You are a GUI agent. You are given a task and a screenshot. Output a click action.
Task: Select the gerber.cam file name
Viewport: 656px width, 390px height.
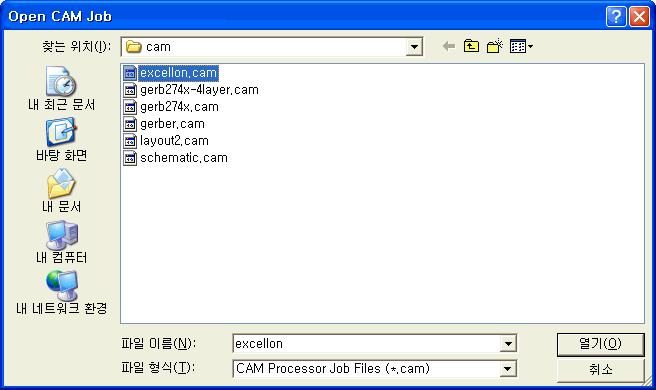click(172, 124)
